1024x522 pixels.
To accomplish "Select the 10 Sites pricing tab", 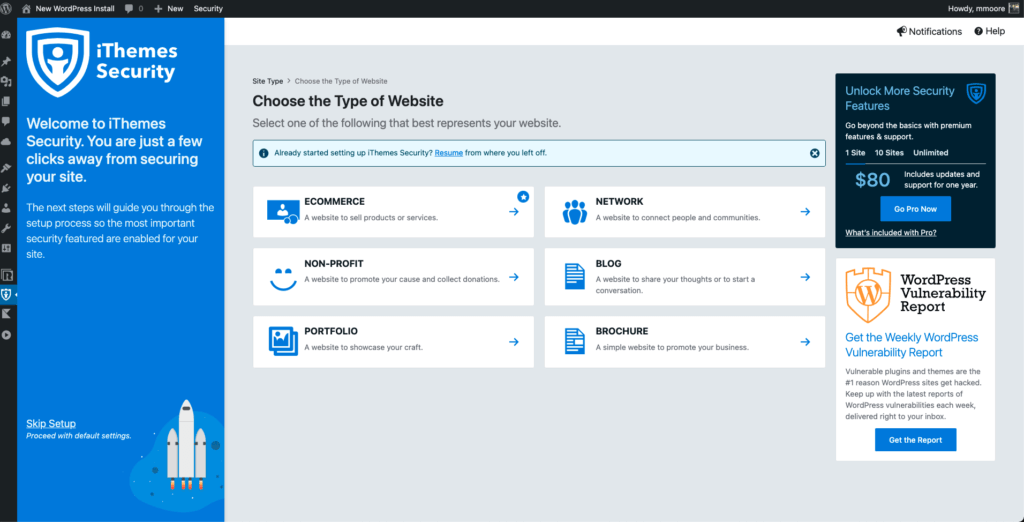I will (x=889, y=153).
